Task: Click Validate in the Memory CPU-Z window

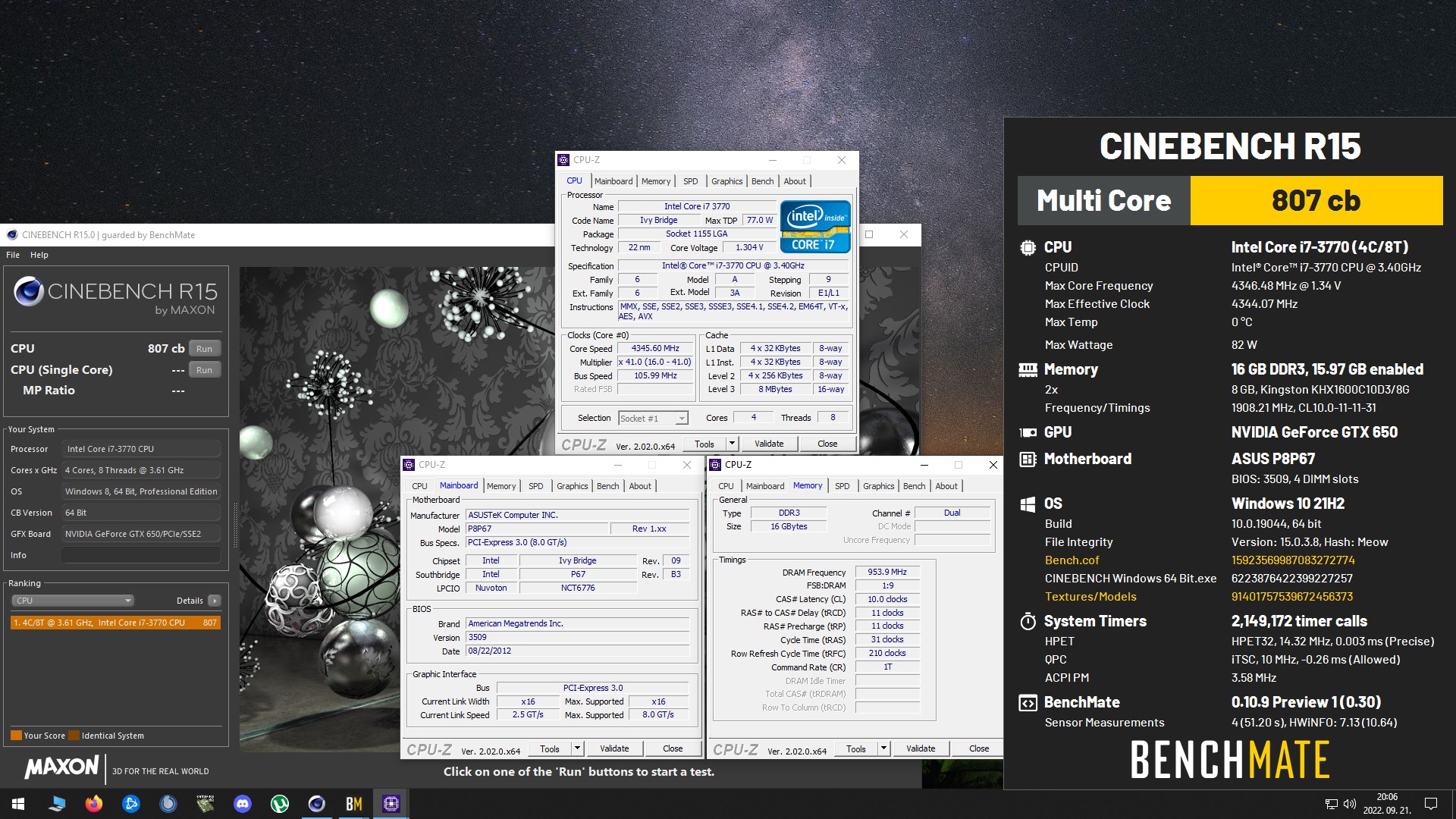Action: tap(921, 748)
